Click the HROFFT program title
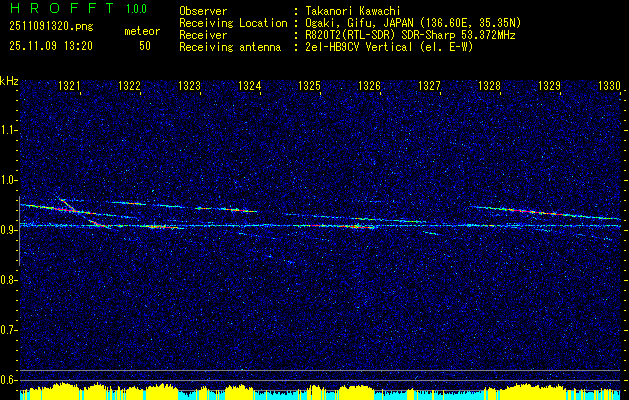This screenshot has width=629, height=400. coord(62,8)
